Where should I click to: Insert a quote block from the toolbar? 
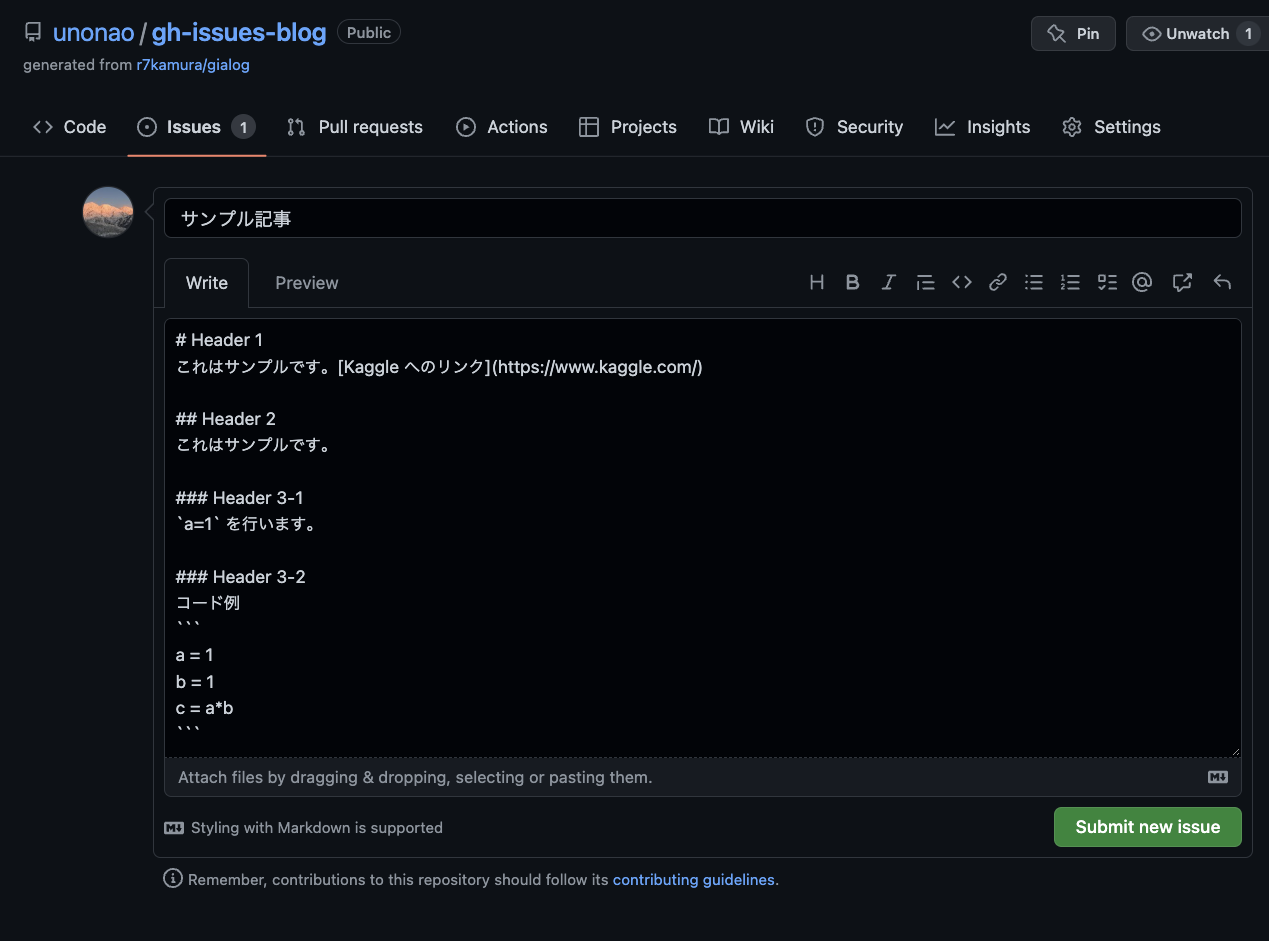(x=925, y=282)
